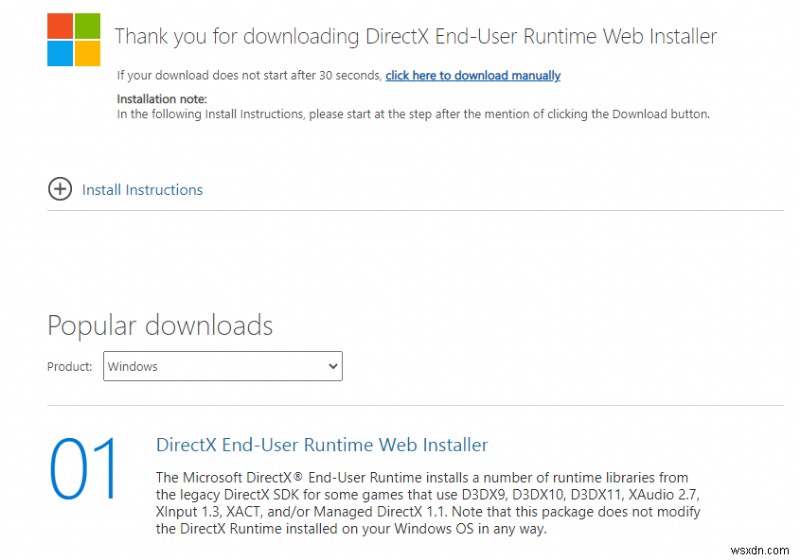Image resolution: width=800 pixels, height=560 pixels.
Task: Click the Microsoft DirectX runtime description paragraph
Action: [428, 503]
